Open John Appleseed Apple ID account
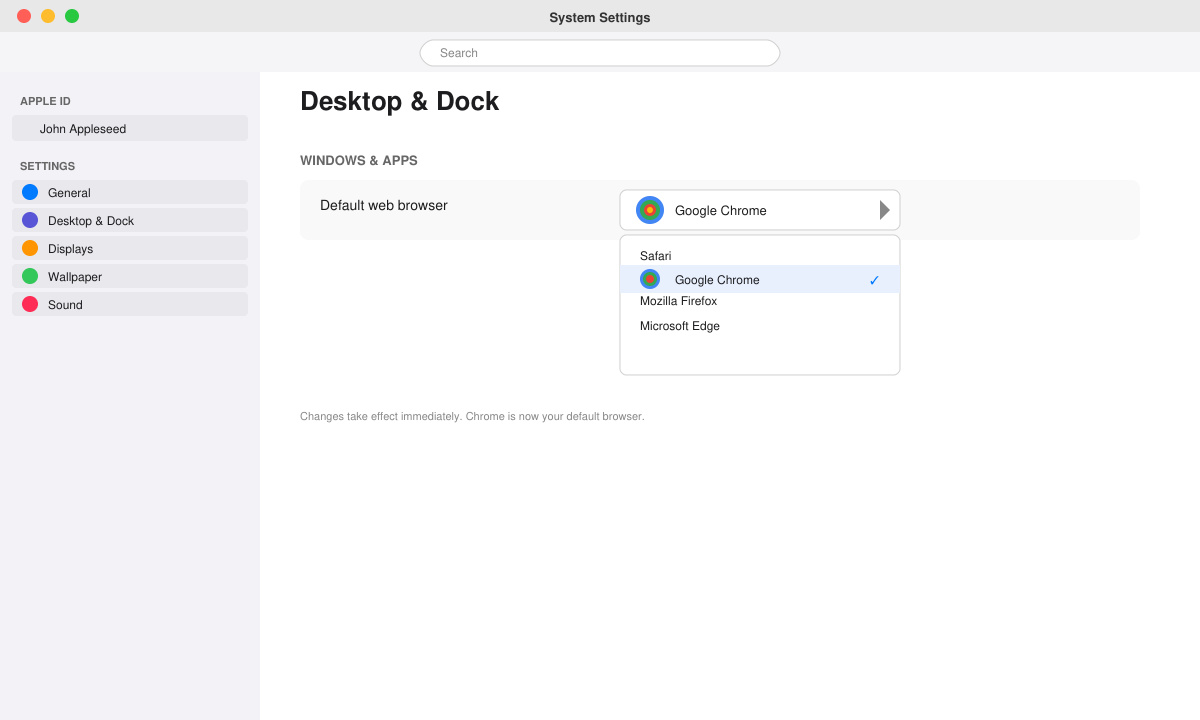Image resolution: width=1200 pixels, height=720 pixels. click(x=130, y=128)
